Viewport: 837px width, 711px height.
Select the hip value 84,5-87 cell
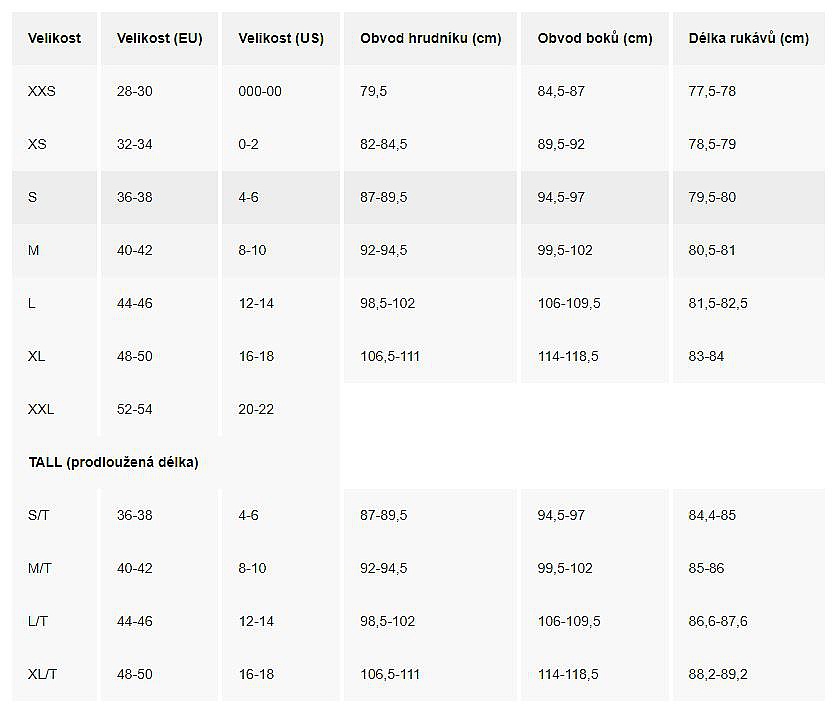pos(561,91)
